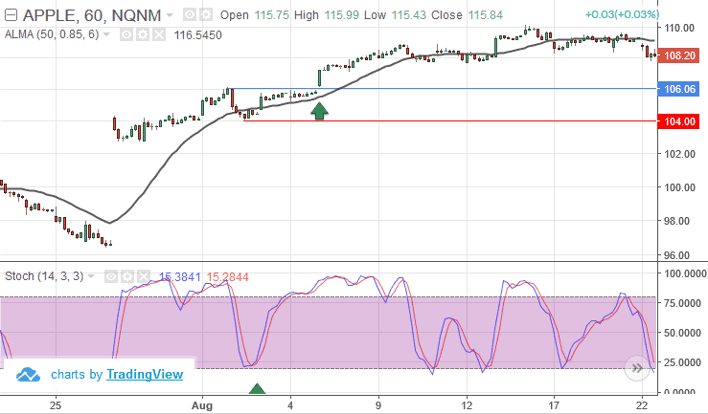Image resolution: width=708 pixels, height=414 pixels.
Task: Collapse the chart legend with the minus box
Action: click(x=10, y=15)
